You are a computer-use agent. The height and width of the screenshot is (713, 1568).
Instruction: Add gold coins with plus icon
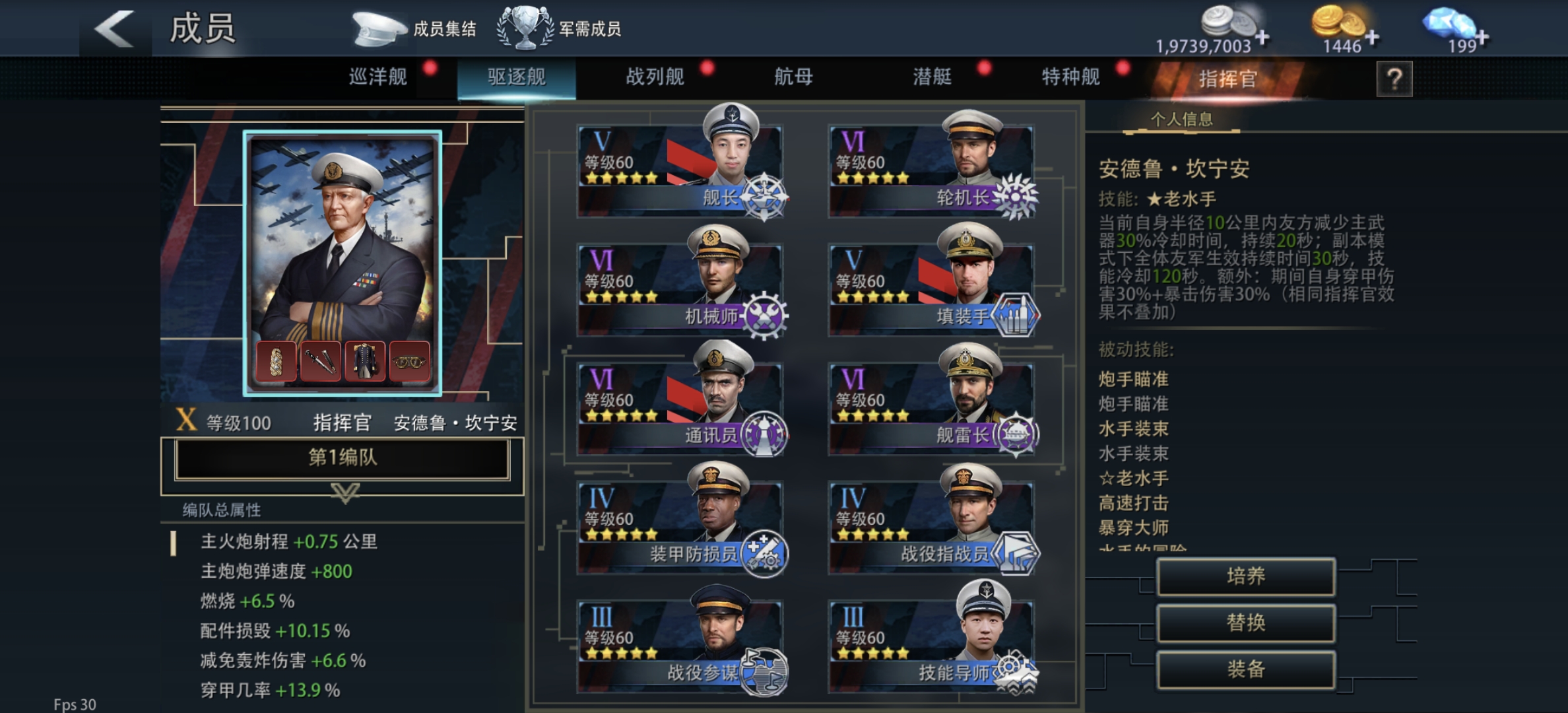coord(1372,37)
